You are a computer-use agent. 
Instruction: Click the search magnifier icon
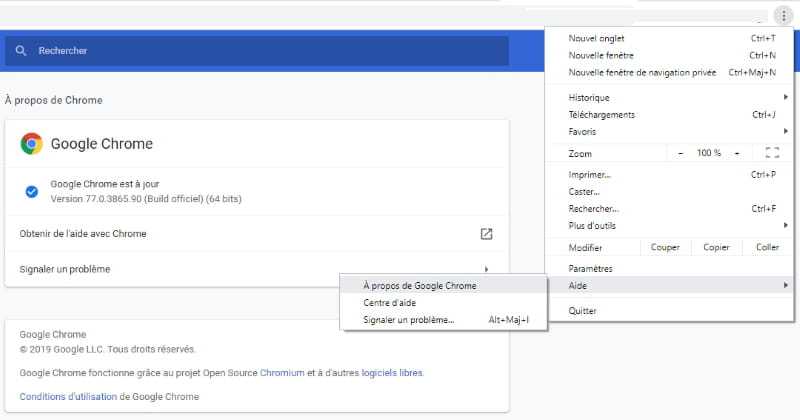click(x=20, y=51)
